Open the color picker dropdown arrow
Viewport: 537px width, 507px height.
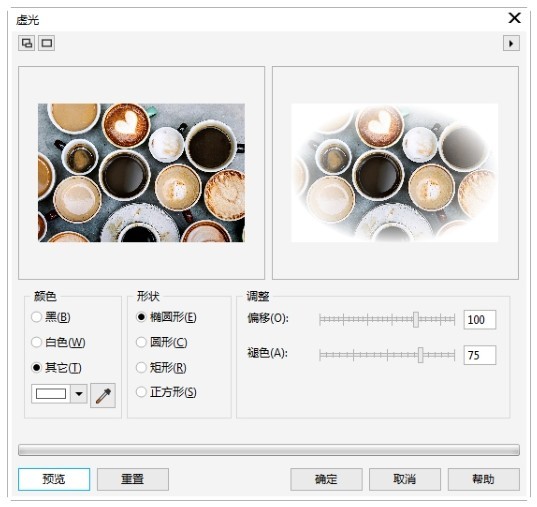tap(79, 394)
